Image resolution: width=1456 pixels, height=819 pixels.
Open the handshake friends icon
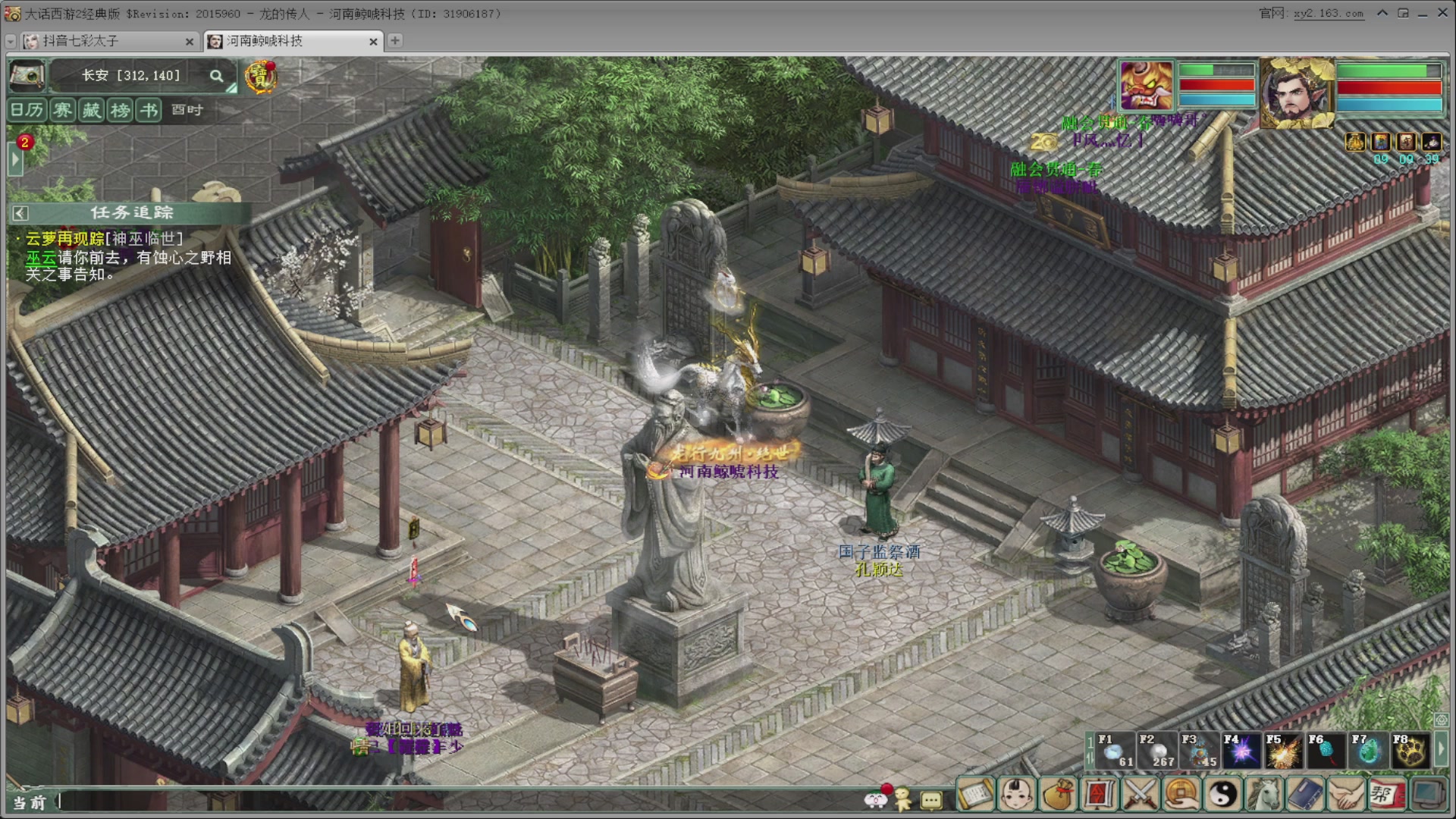[x=1346, y=795]
